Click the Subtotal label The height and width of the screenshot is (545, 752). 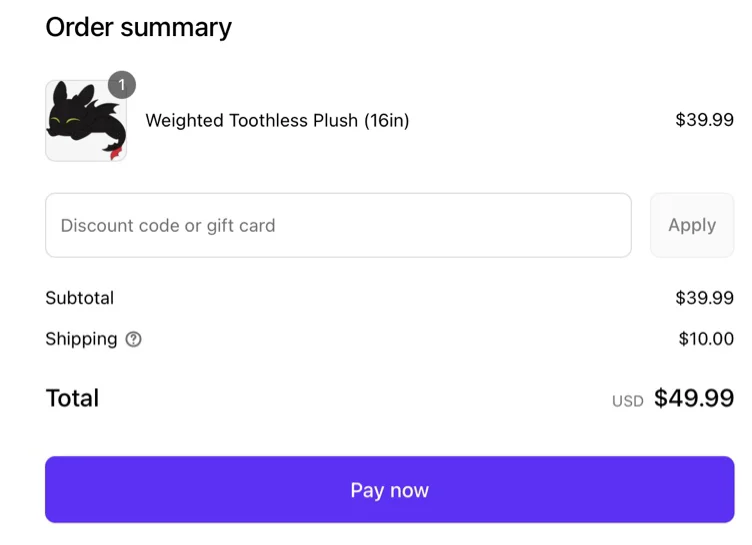pos(80,298)
